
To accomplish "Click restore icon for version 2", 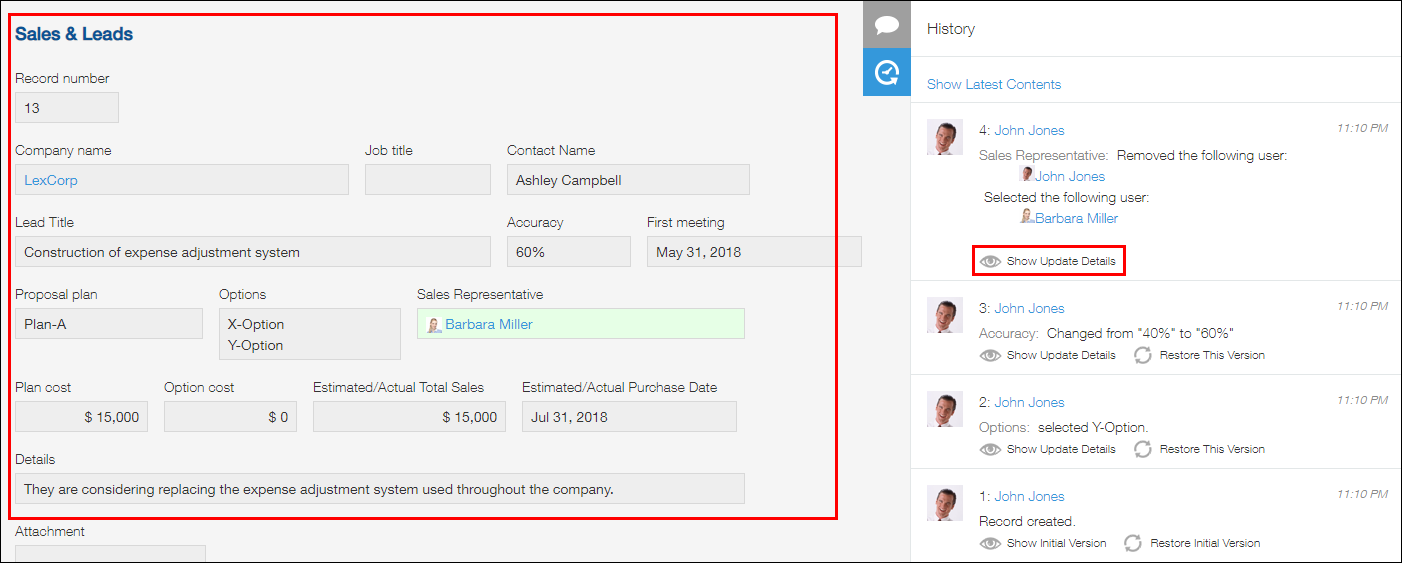I will (x=1143, y=449).
